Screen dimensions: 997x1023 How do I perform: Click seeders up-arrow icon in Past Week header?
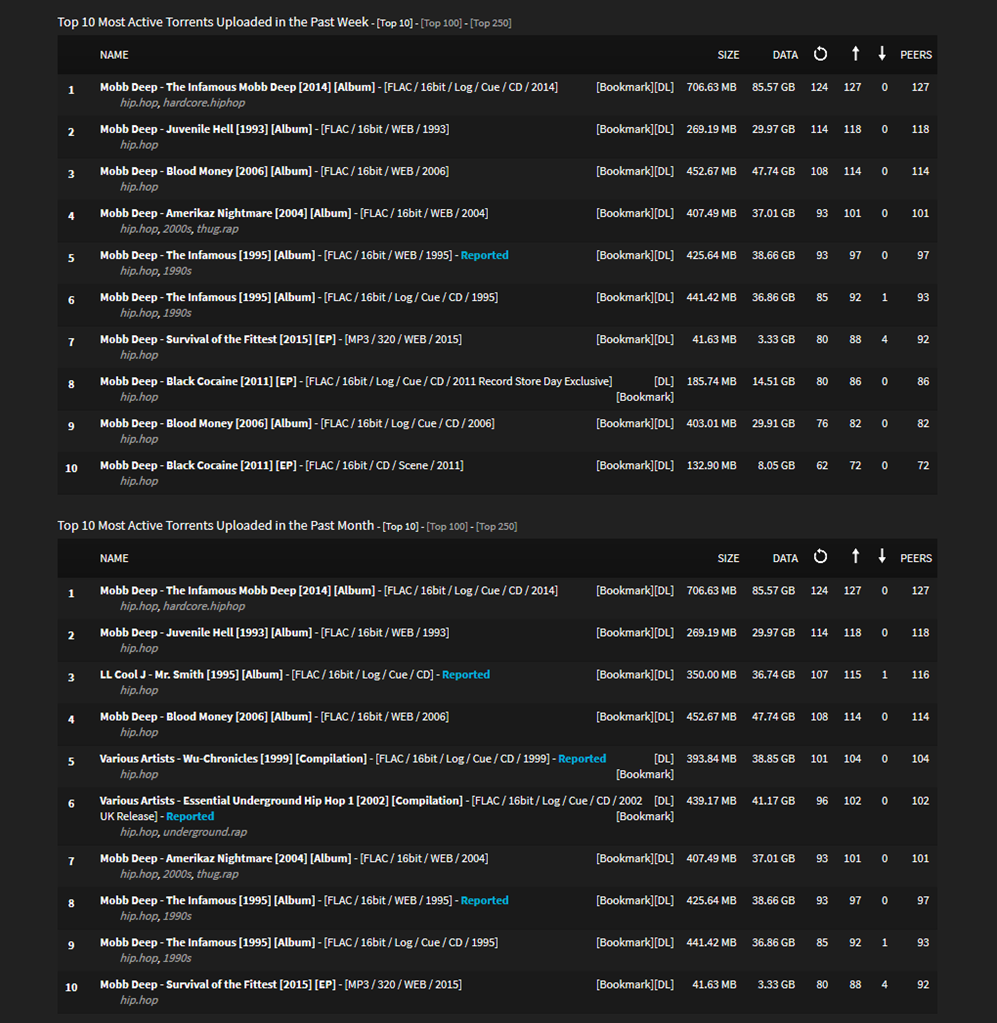coord(855,54)
